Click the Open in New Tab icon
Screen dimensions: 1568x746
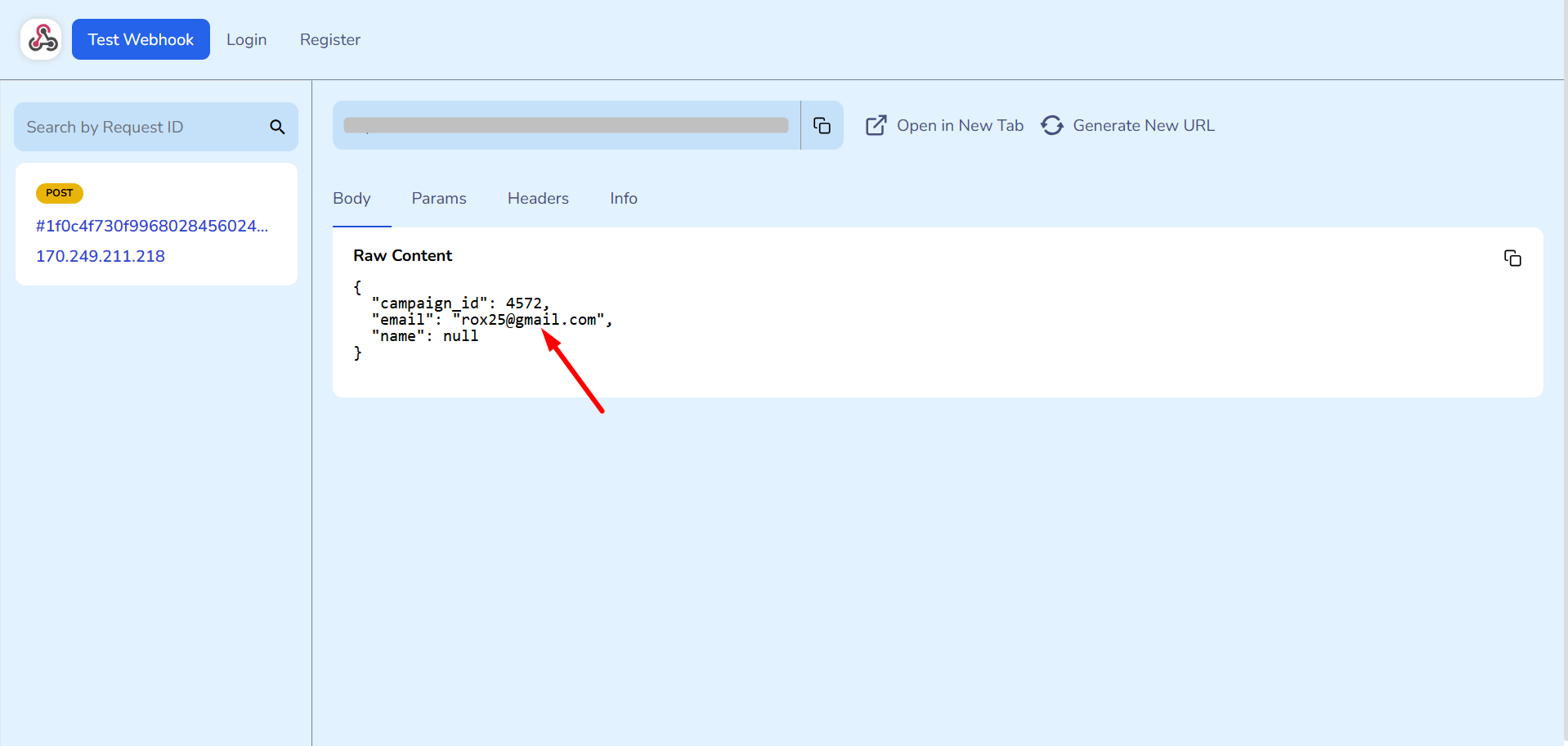(x=876, y=125)
